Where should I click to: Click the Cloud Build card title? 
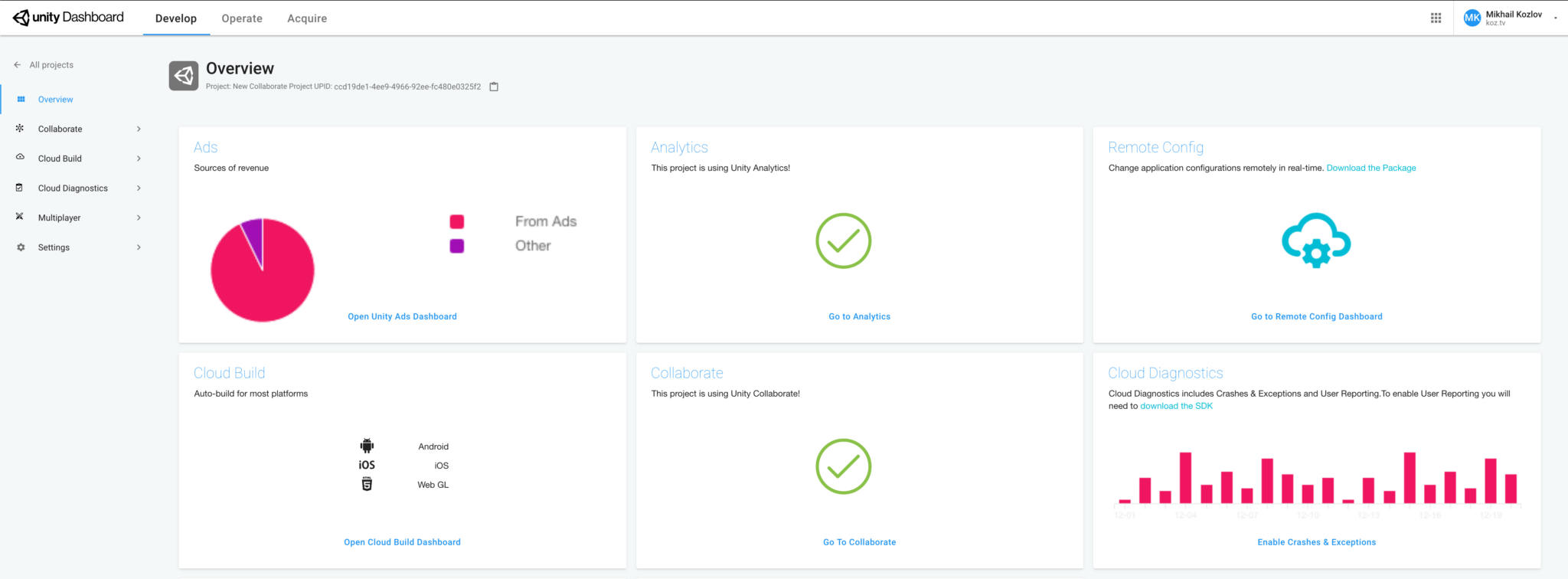(229, 373)
